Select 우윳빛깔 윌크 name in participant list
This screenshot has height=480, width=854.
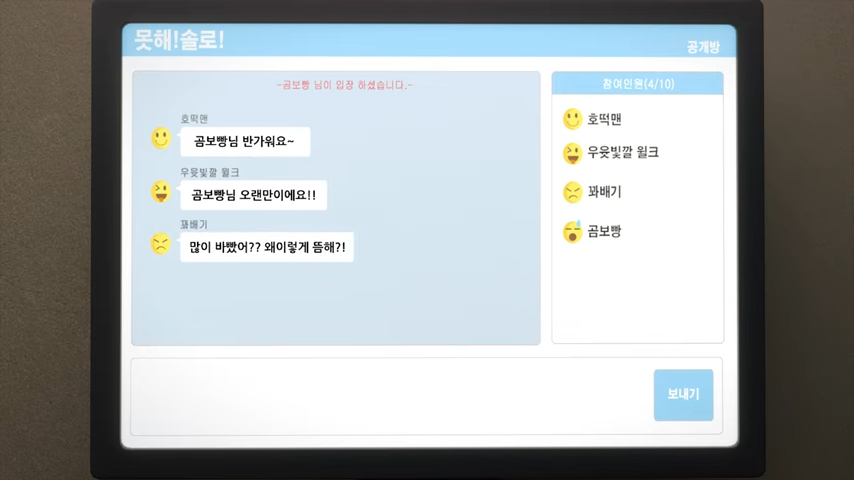click(x=623, y=153)
